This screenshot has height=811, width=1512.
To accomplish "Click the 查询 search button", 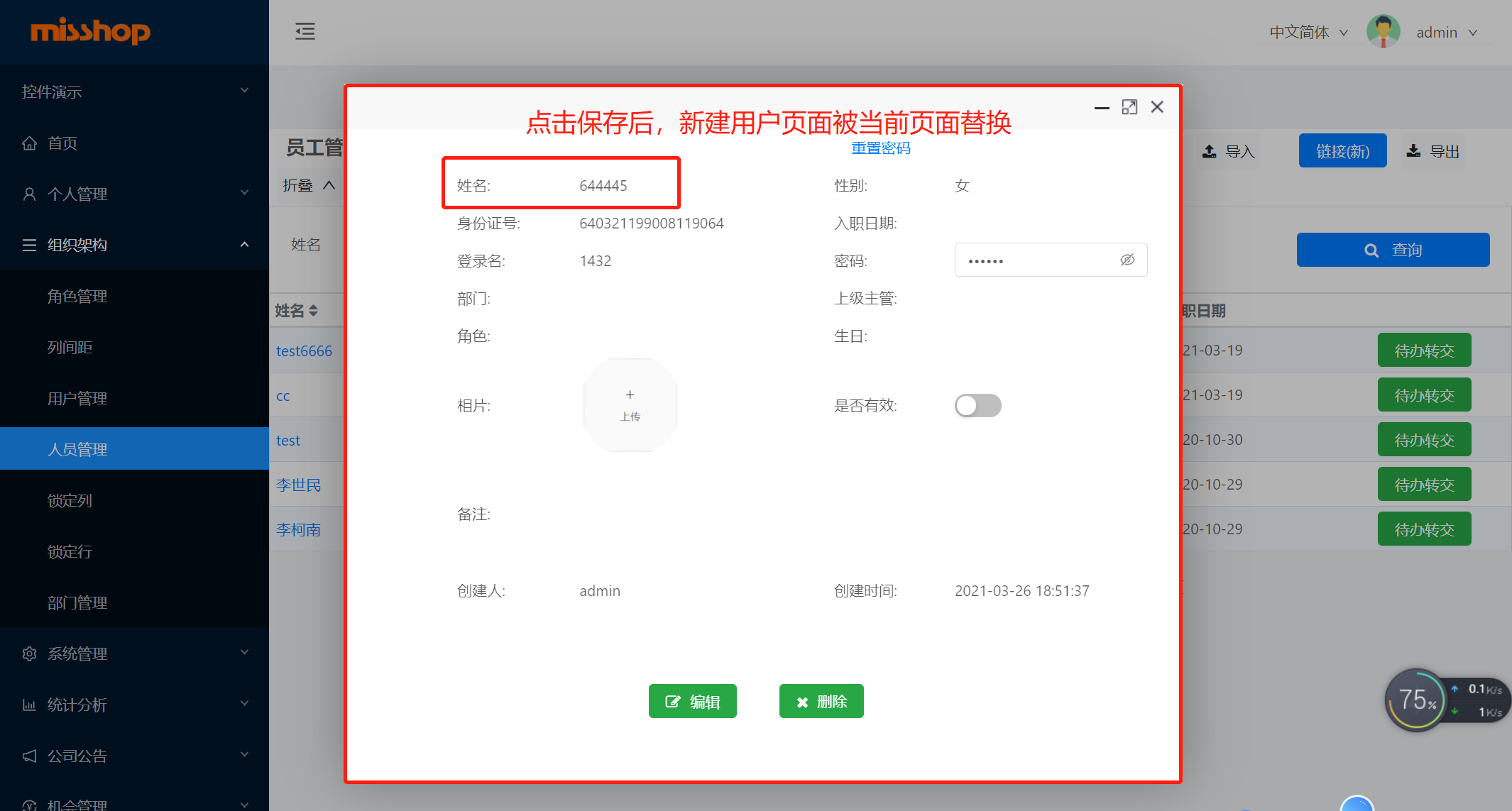I will 1392,250.
